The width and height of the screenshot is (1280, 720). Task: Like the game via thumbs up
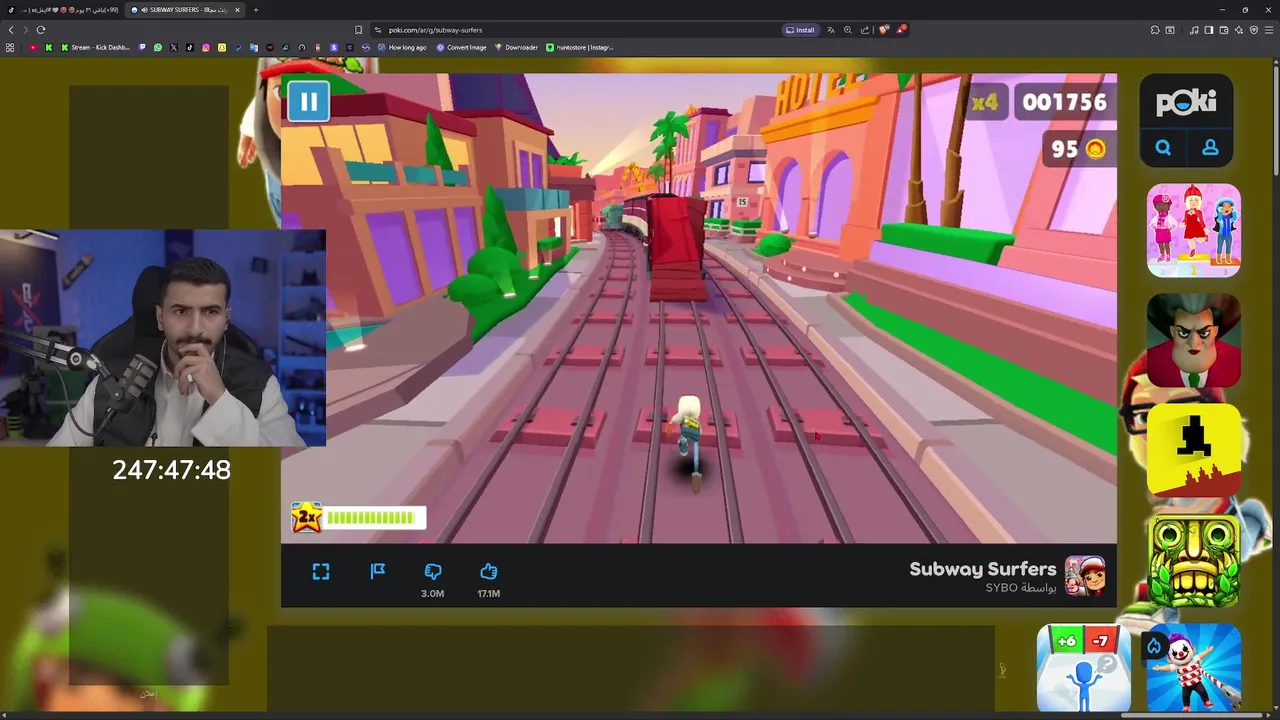coord(489,571)
